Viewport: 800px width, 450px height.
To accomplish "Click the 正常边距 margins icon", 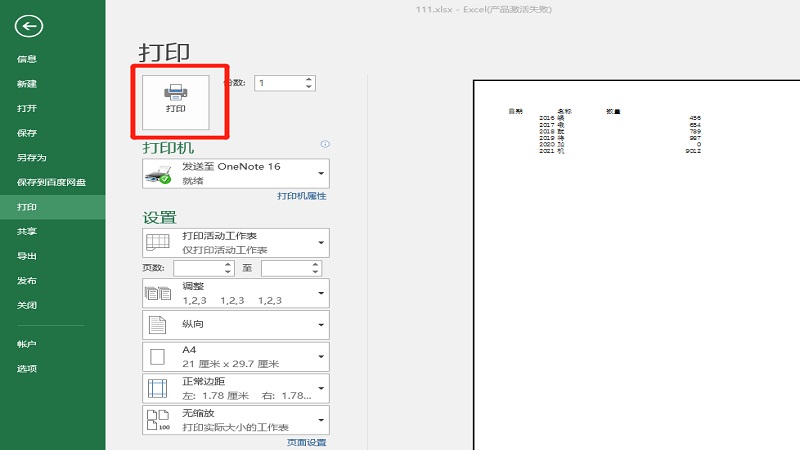I will coord(158,388).
